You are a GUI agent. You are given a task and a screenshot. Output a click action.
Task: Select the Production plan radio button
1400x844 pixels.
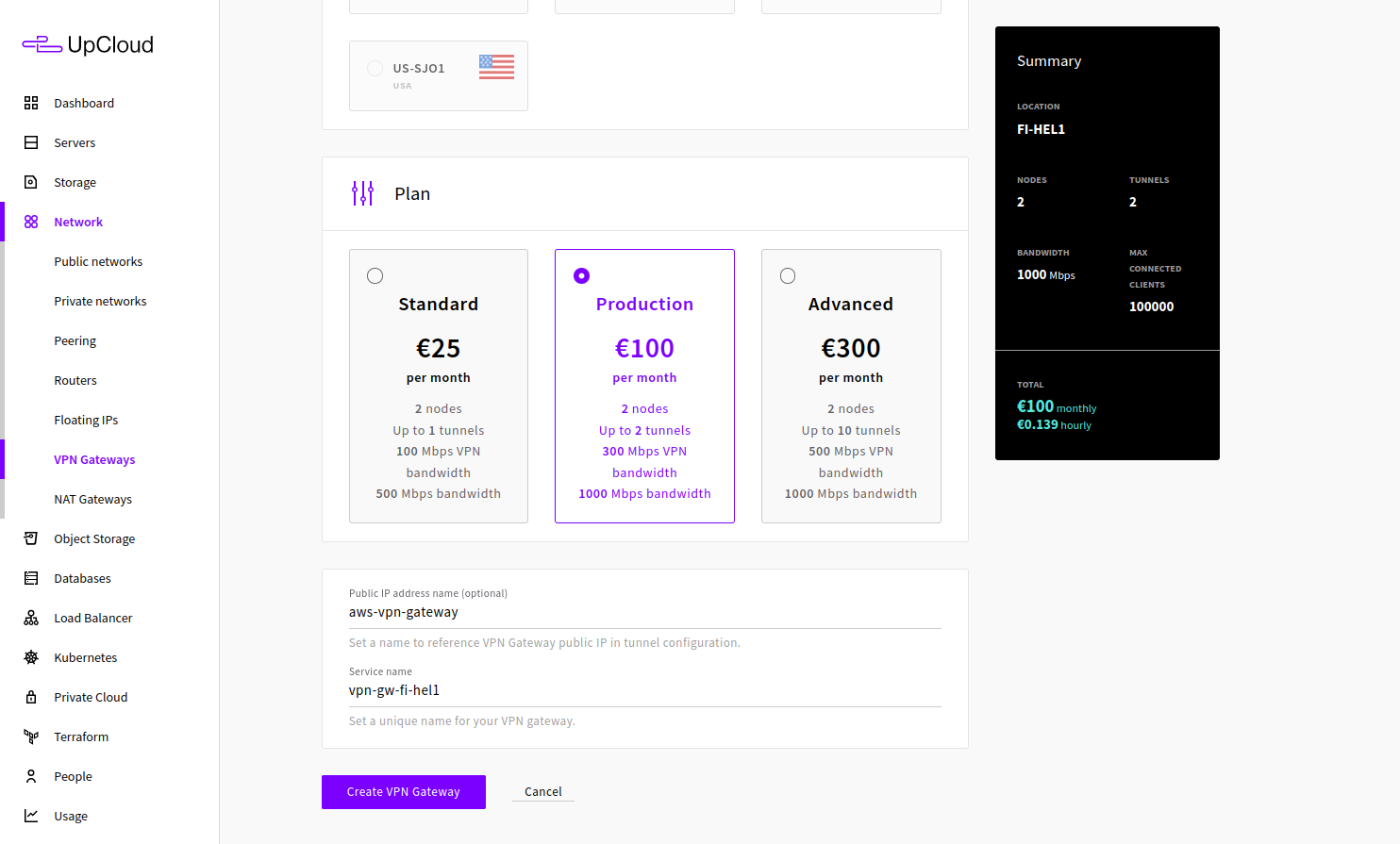pyautogui.click(x=581, y=275)
